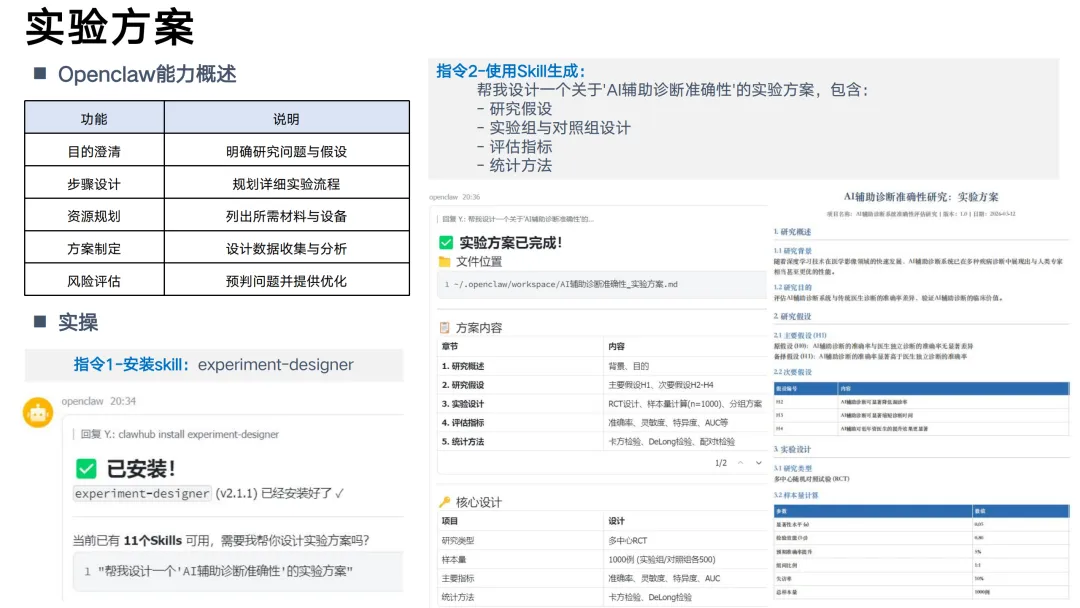Select the "步骤设计" cell
The width and height of the screenshot is (1080, 608).
click(94, 183)
